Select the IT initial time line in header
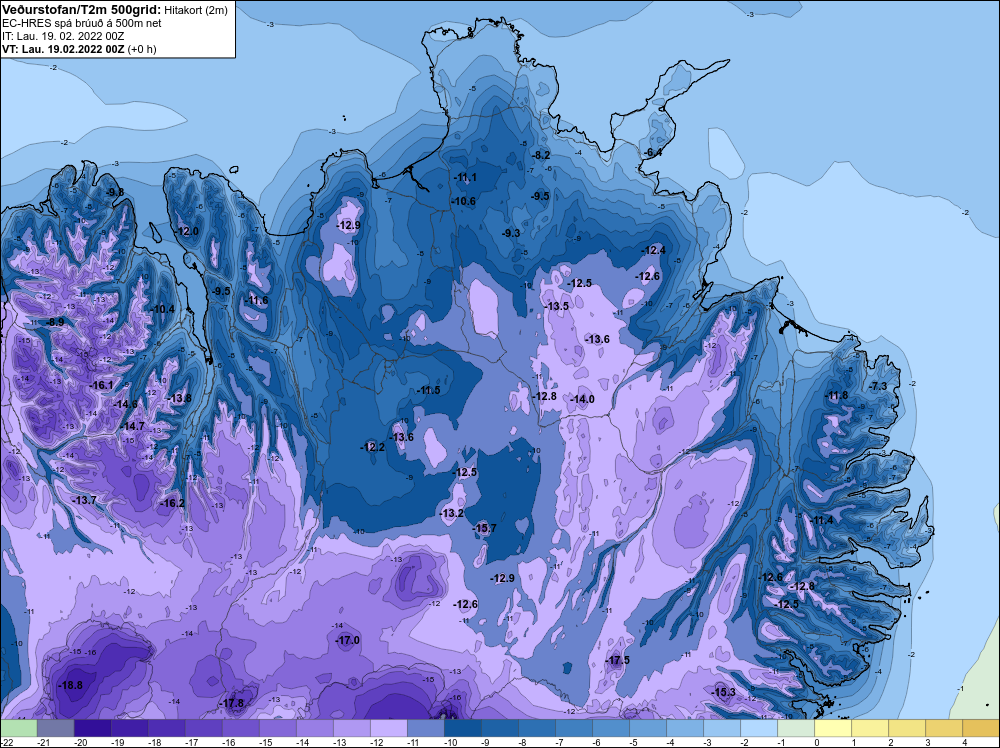1000x748 pixels. 63,36
